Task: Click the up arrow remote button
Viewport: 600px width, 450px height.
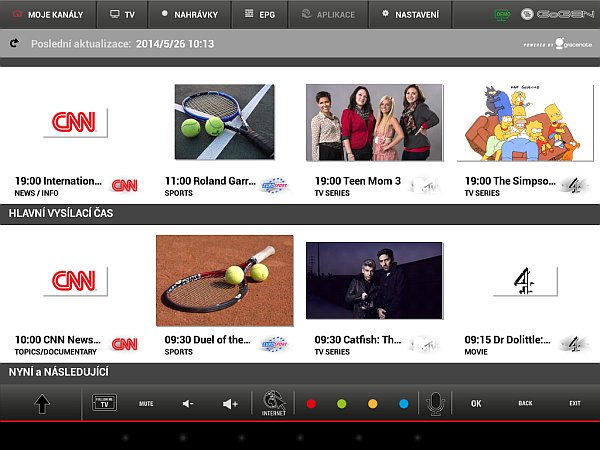Action: click(43, 404)
